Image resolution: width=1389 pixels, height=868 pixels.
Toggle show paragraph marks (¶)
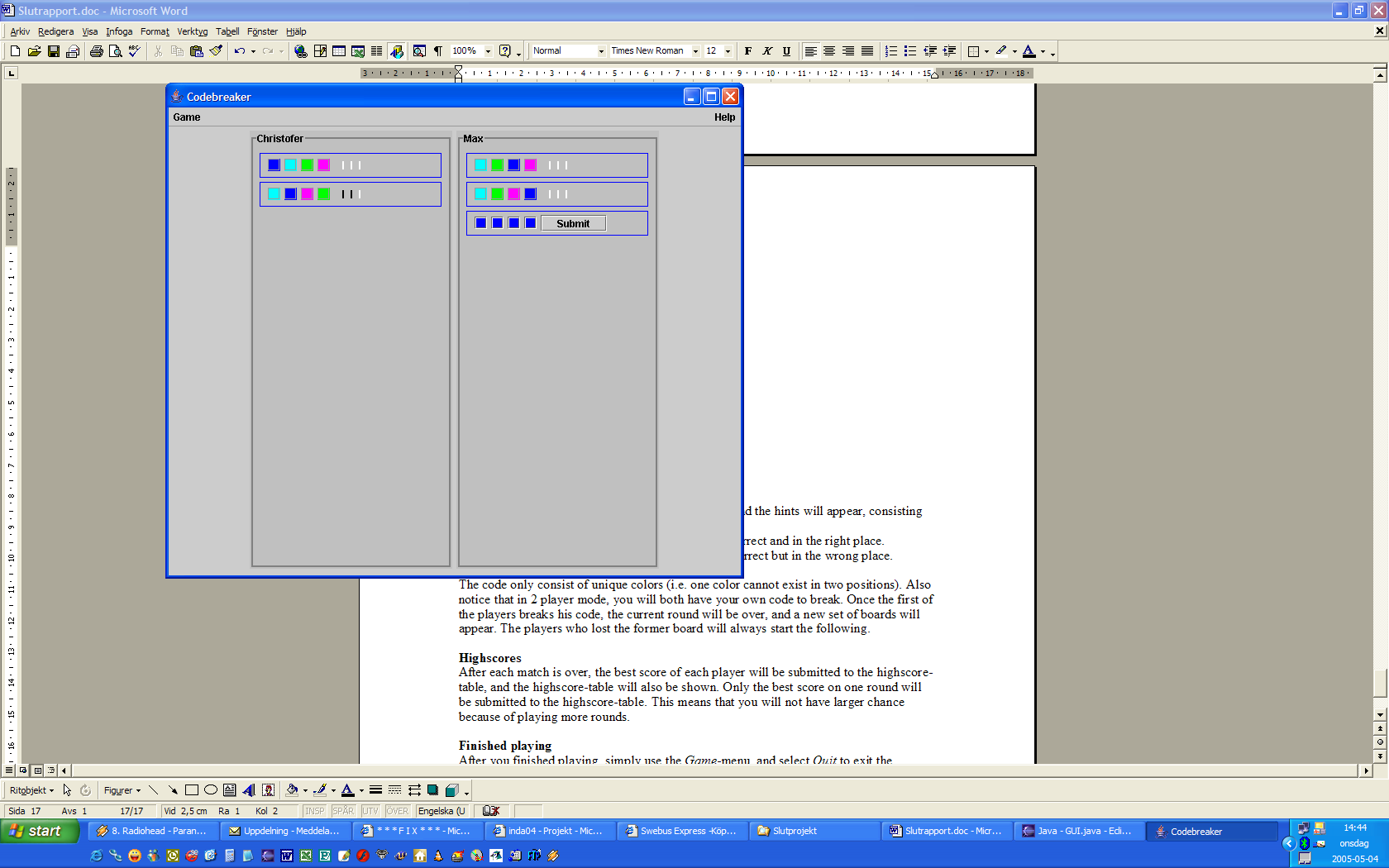[438, 51]
